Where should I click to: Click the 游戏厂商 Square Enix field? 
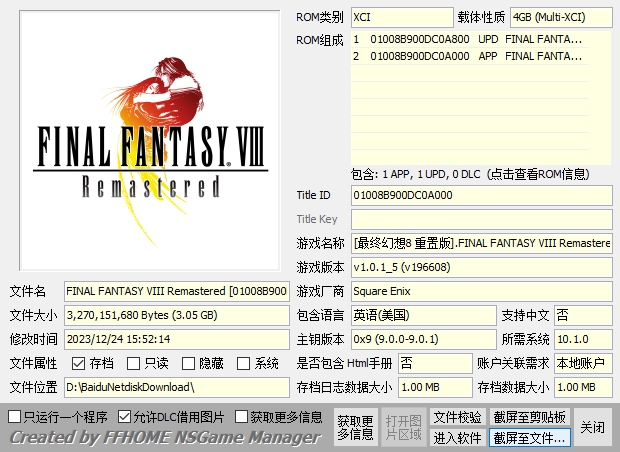point(482,291)
